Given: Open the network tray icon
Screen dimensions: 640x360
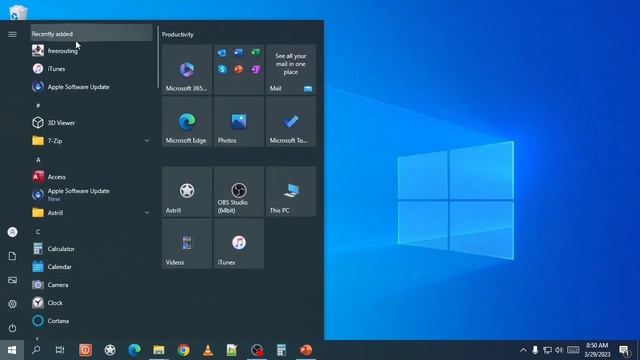Looking at the screenshot, I should point(547,350).
